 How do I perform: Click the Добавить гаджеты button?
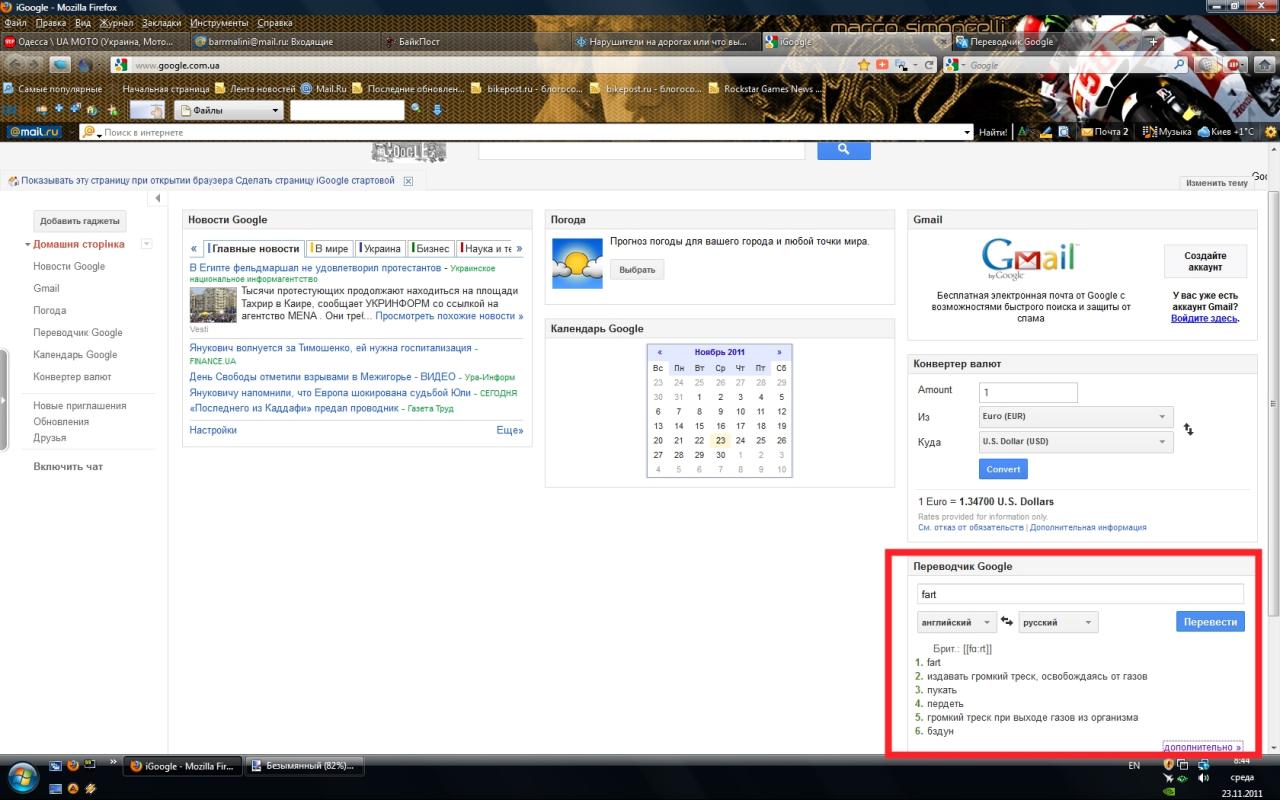79,221
